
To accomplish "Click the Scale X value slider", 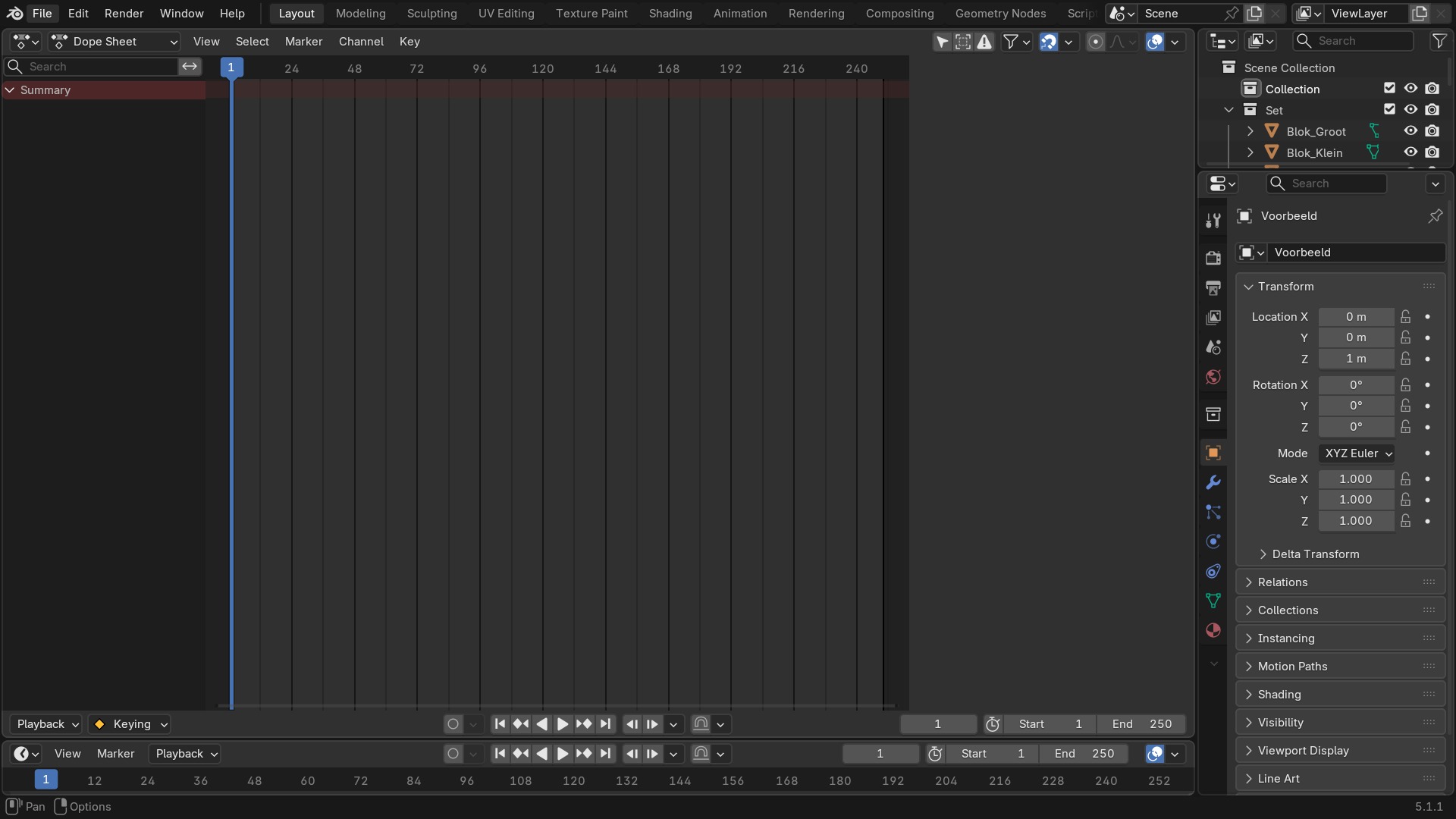I will [1356, 479].
